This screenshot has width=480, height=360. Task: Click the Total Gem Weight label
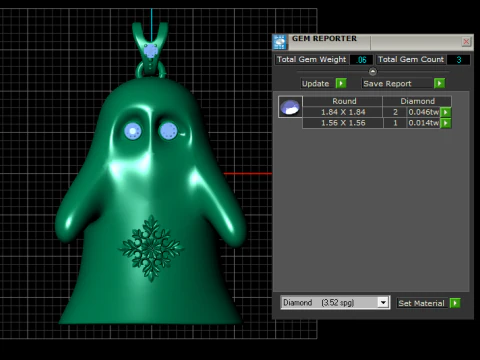click(x=312, y=59)
